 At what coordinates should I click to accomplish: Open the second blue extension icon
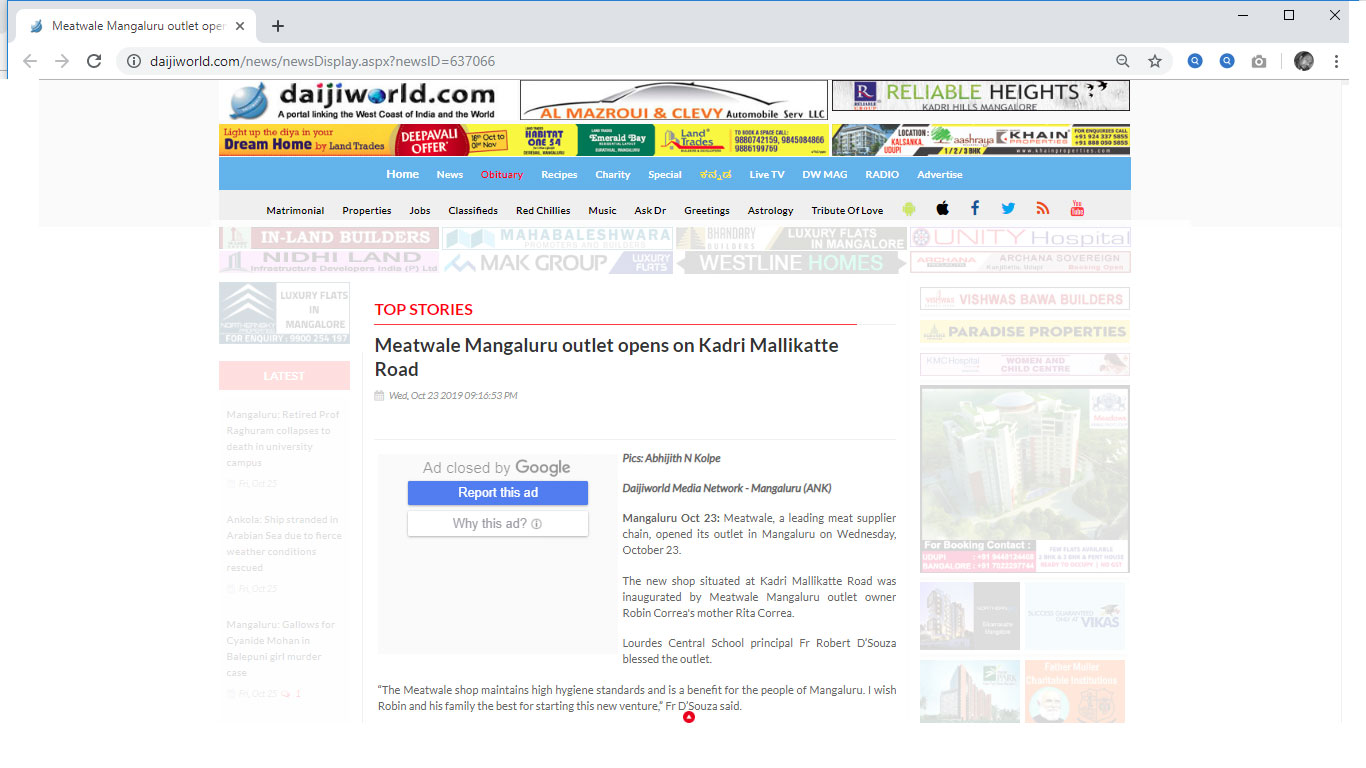coord(1227,61)
